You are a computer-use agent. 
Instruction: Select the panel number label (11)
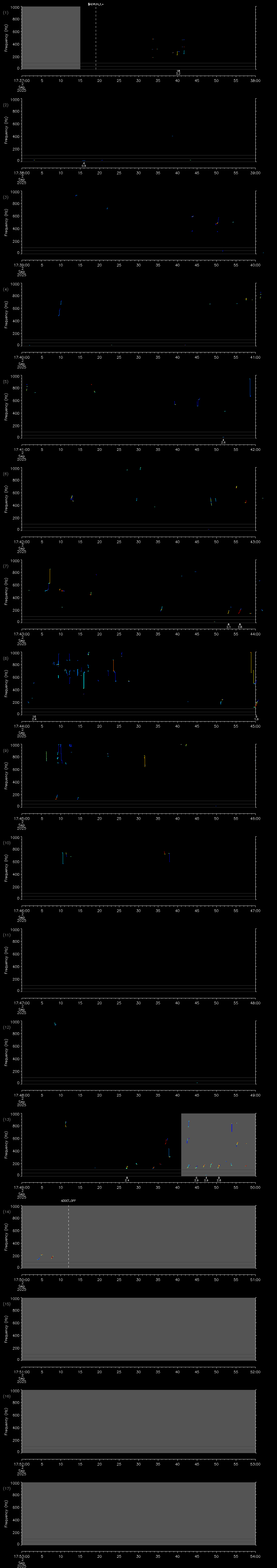point(6,934)
